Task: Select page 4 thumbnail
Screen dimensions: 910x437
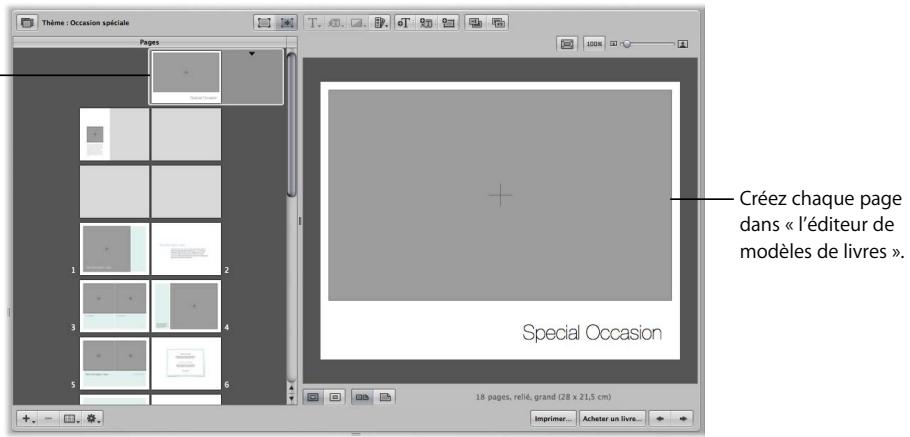Action: pyautogui.click(x=186, y=306)
